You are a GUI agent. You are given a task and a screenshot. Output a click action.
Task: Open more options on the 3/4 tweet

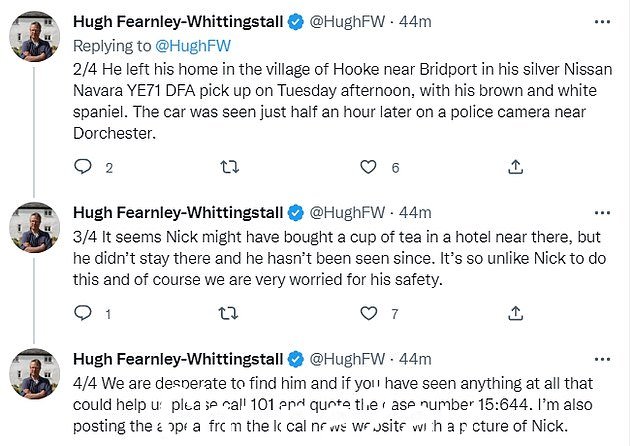coord(602,213)
